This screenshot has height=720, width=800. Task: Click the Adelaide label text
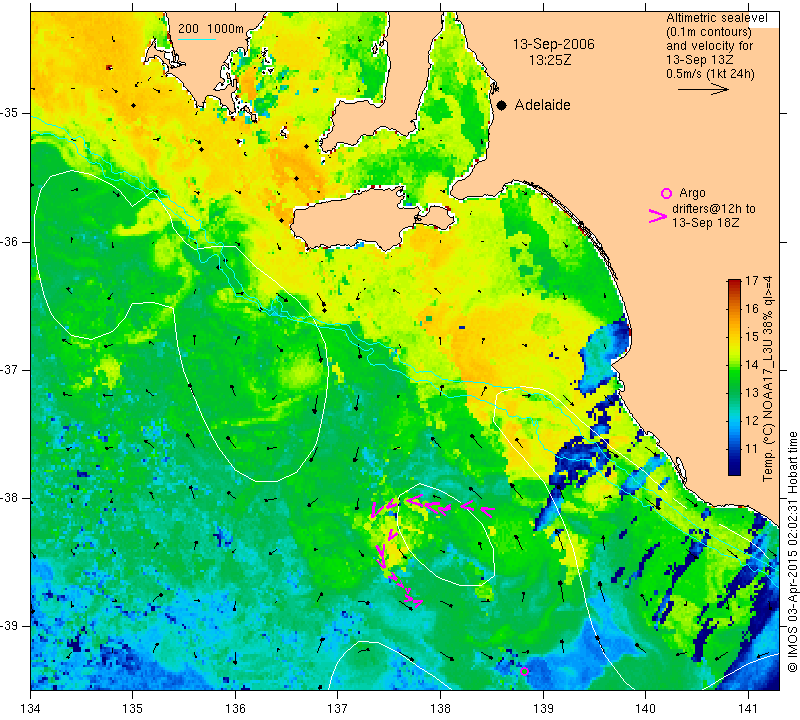point(542,105)
